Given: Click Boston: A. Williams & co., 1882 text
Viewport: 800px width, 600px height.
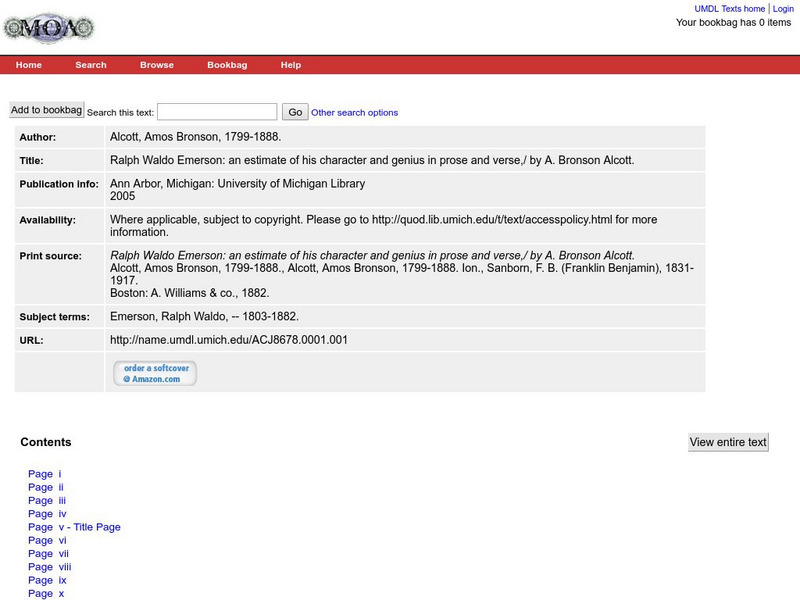Looking at the screenshot, I should pyautogui.click(x=189, y=293).
